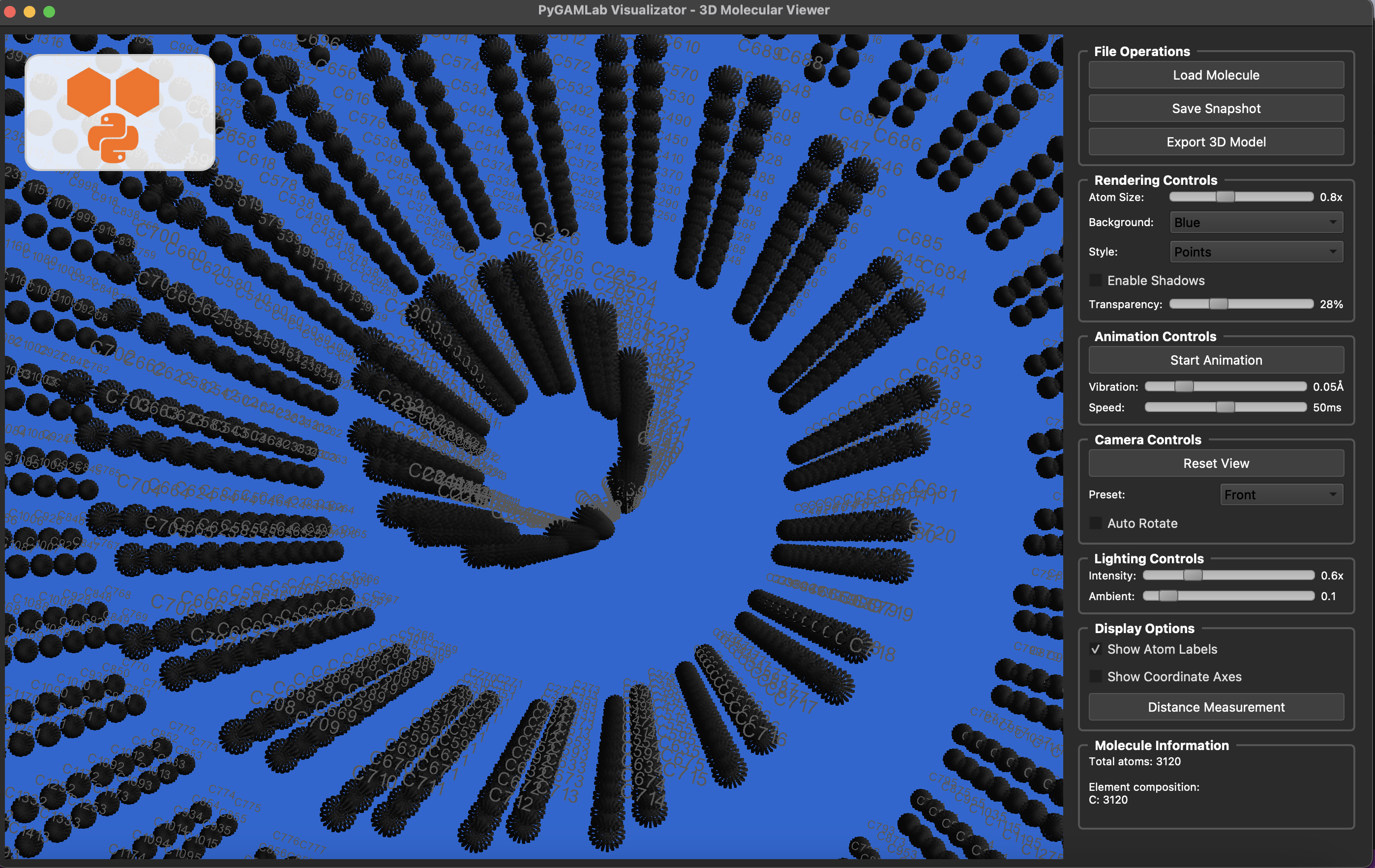Click Export 3D Model
Viewport: 1375px width, 868px height.
coord(1216,142)
